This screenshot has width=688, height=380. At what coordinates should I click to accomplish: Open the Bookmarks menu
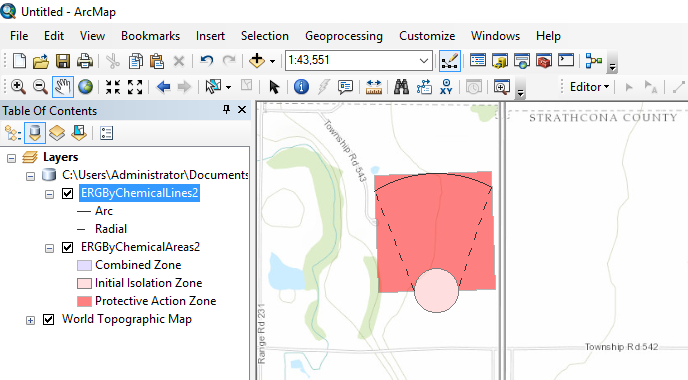(150, 36)
